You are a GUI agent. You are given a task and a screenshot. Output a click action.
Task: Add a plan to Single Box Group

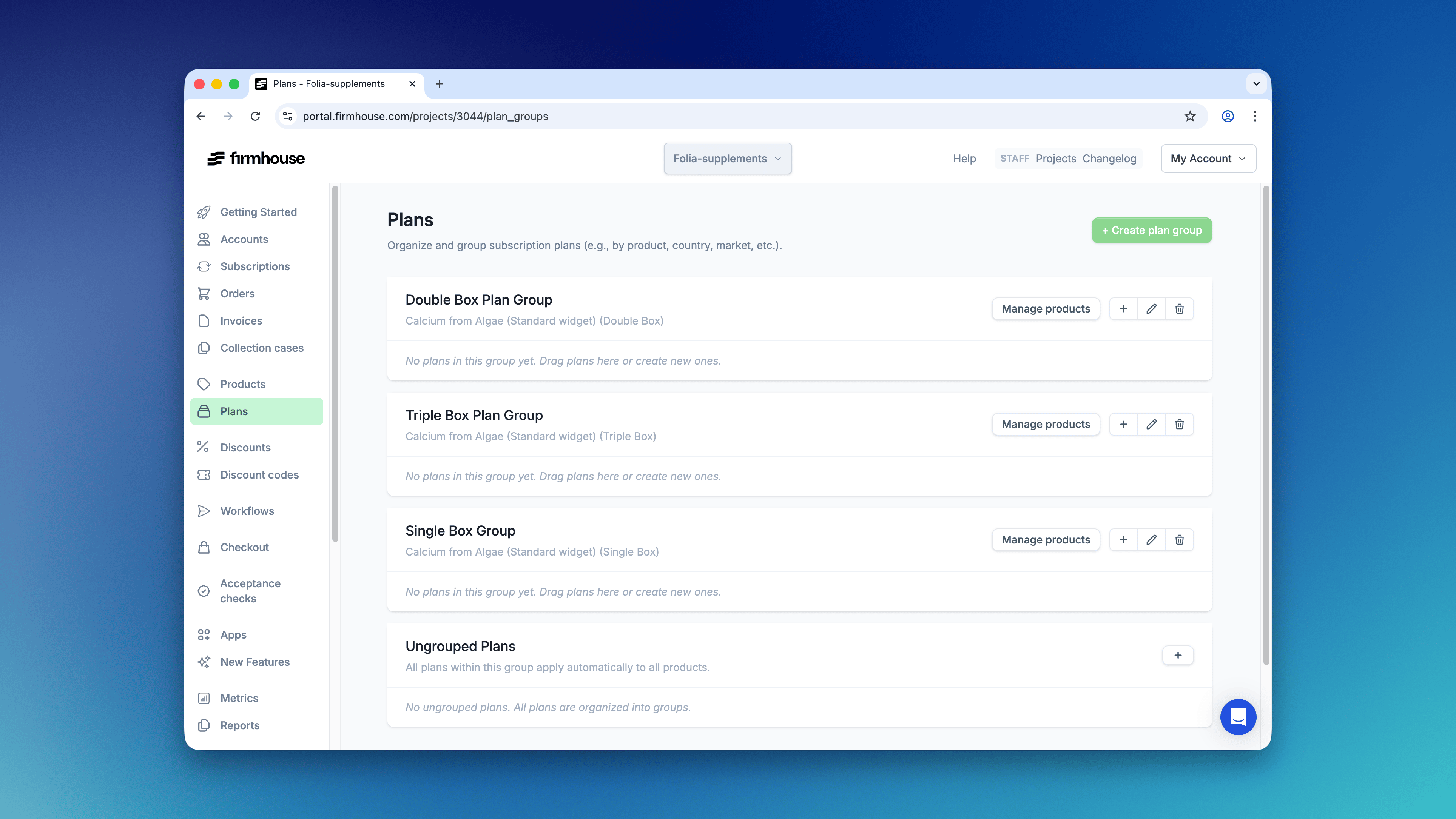pos(1123,540)
